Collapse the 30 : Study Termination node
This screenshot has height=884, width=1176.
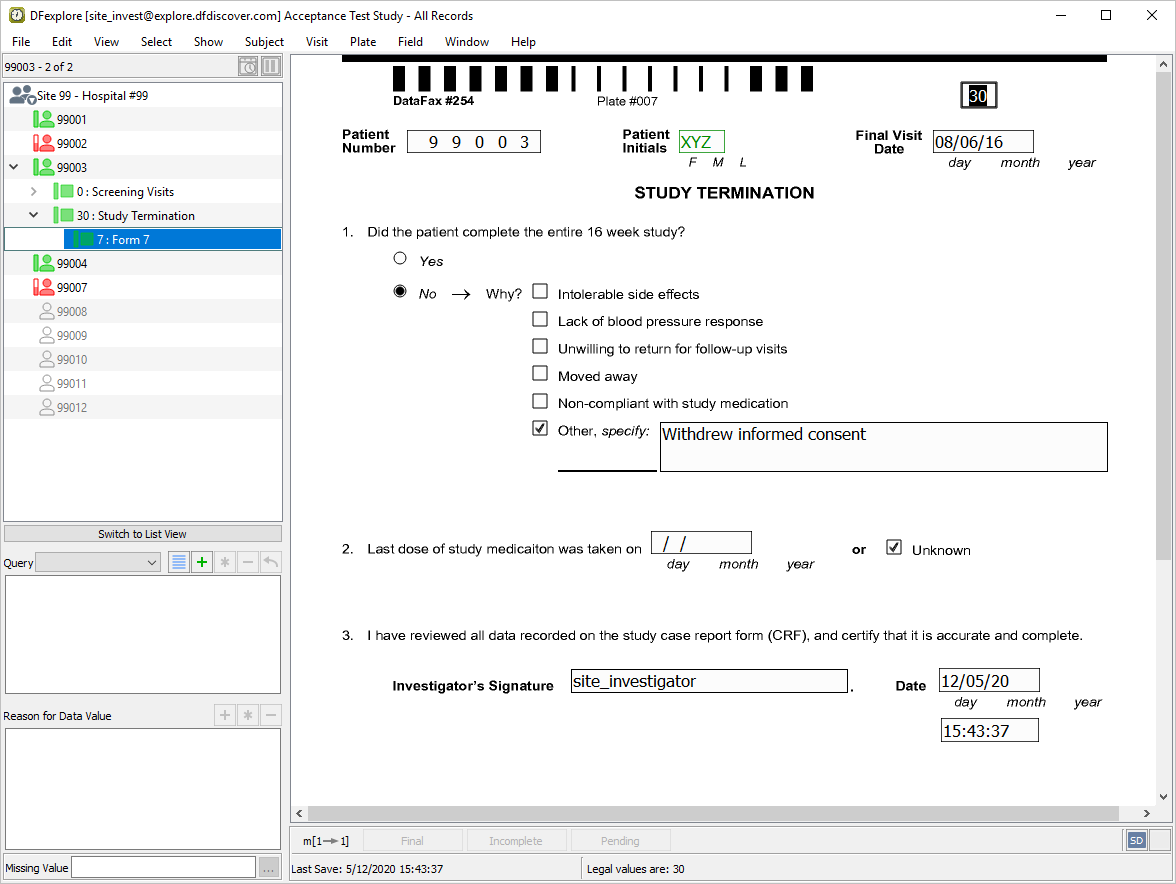point(33,215)
